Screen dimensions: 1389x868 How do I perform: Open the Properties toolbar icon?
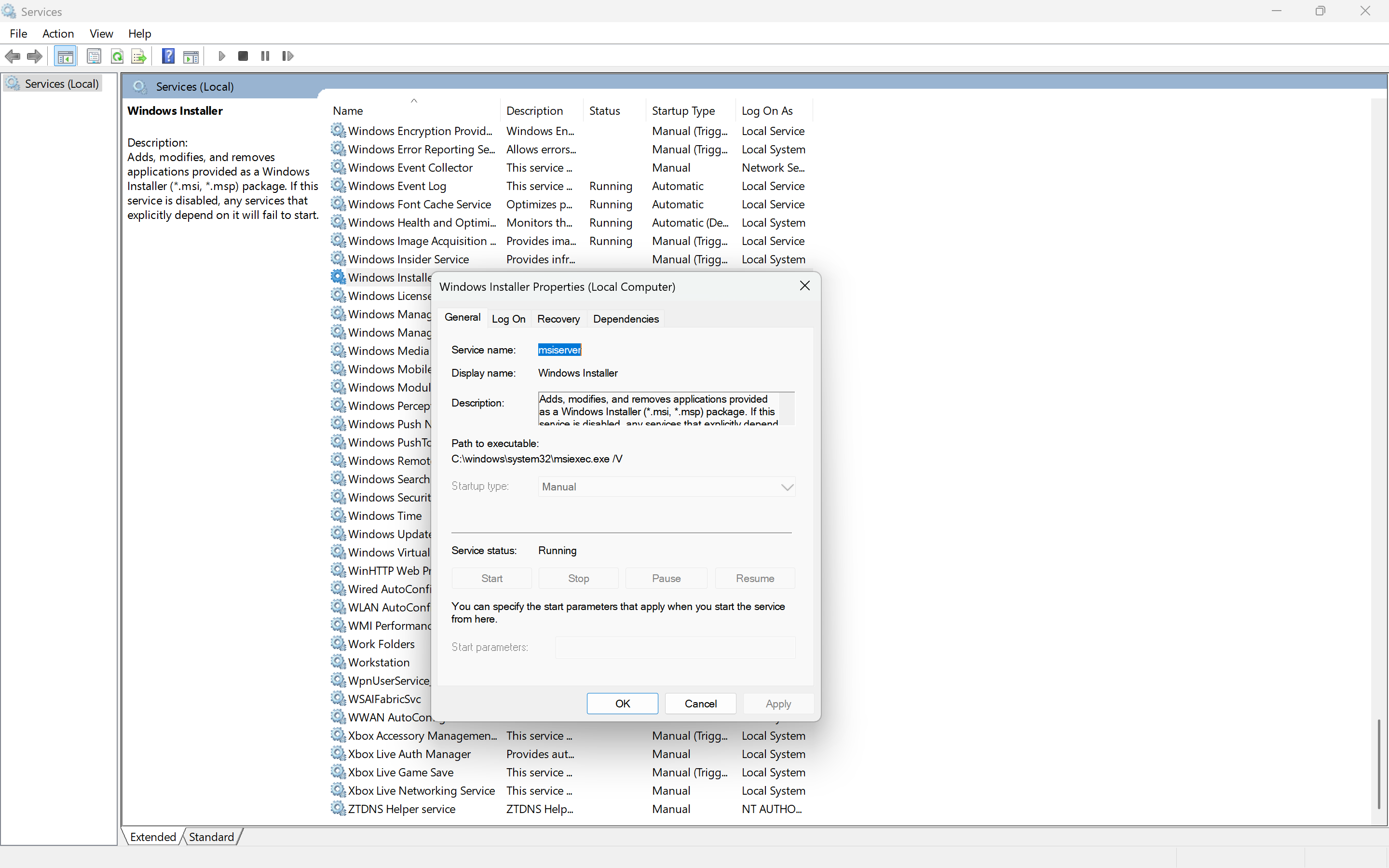tap(94, 56)
